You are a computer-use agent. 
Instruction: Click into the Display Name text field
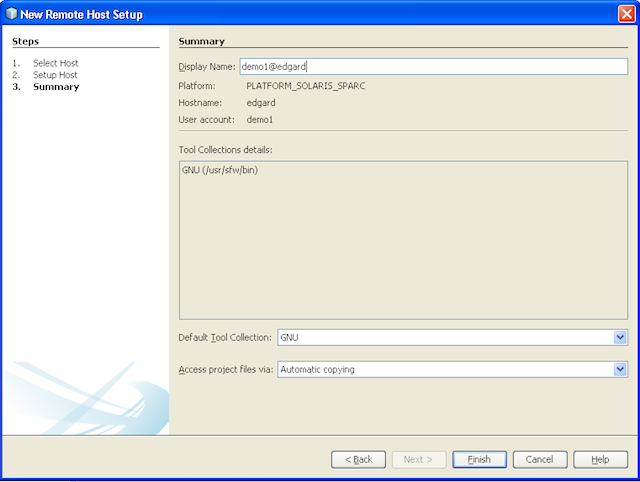click(x=433, y=66)
